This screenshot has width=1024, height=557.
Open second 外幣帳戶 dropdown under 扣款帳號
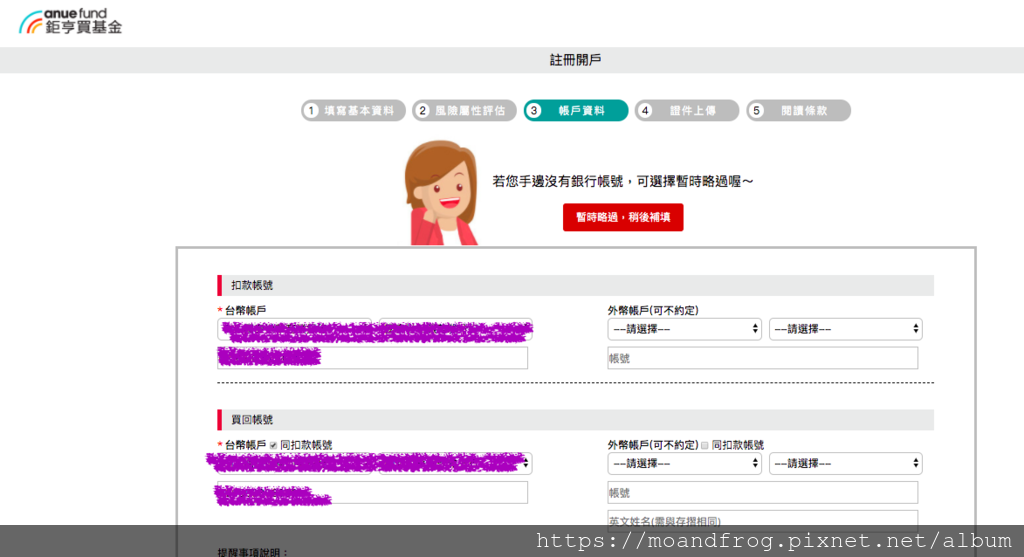click(x=845, y=329)
